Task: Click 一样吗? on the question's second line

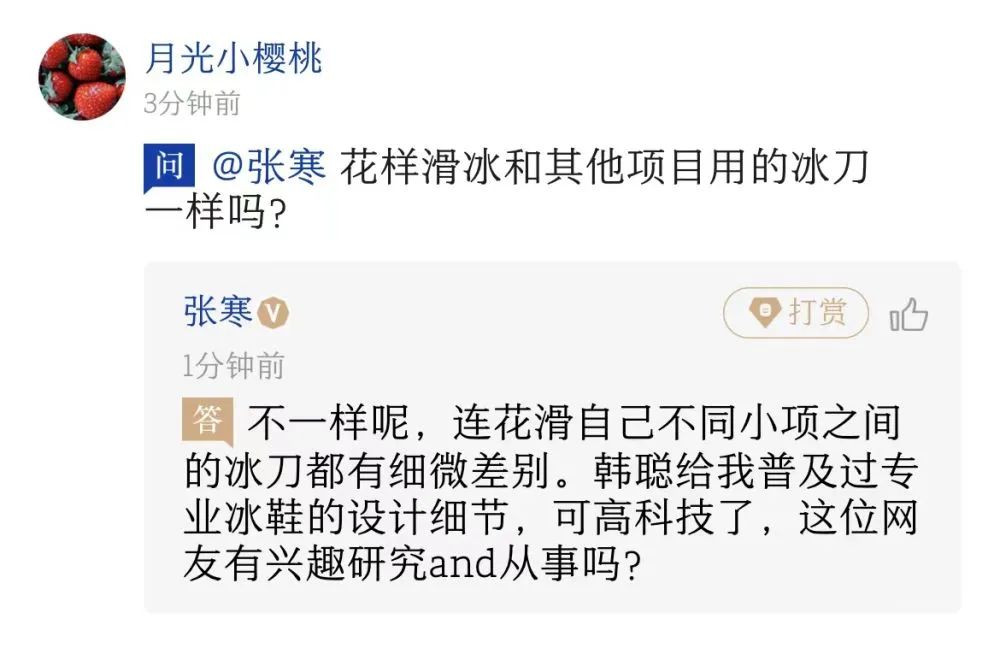Action: coord(209,213)
